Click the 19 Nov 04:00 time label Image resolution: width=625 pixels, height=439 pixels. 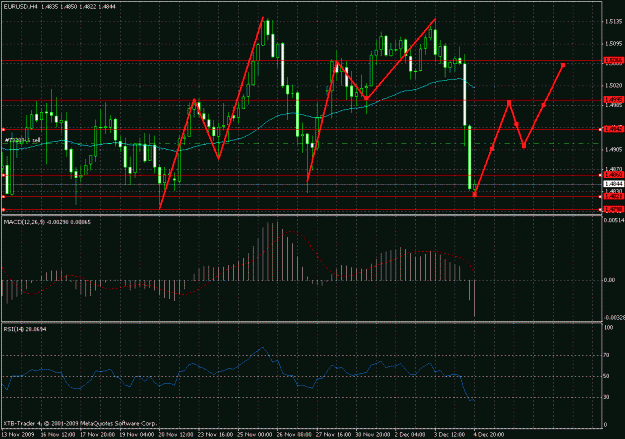[x=137, y=434]
